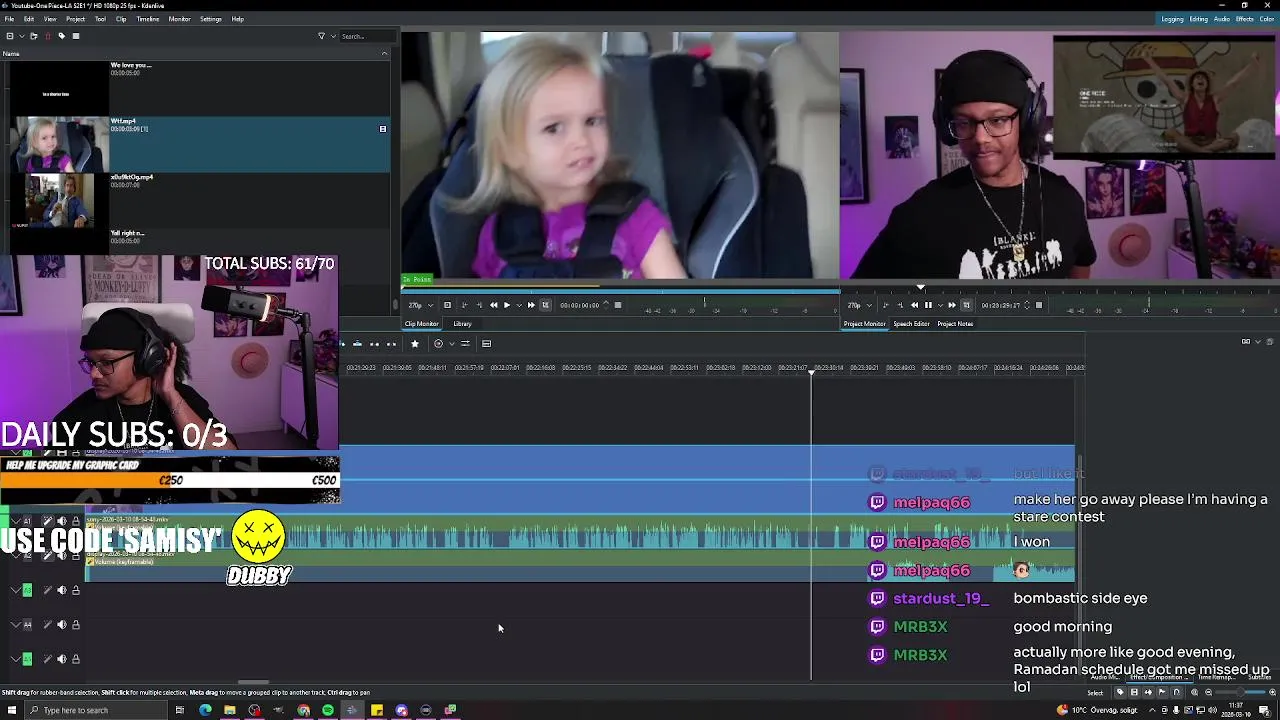Select the Clip Monitor tab
The image size is (1280, 720).
(x=421, y=324)
